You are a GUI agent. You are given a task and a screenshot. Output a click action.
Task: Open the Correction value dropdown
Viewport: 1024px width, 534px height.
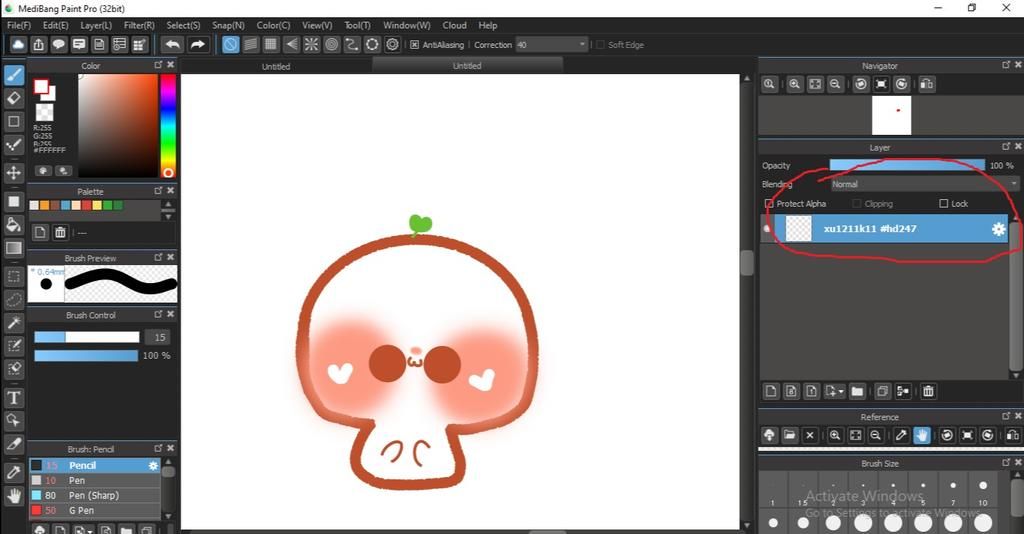(583, 44)
